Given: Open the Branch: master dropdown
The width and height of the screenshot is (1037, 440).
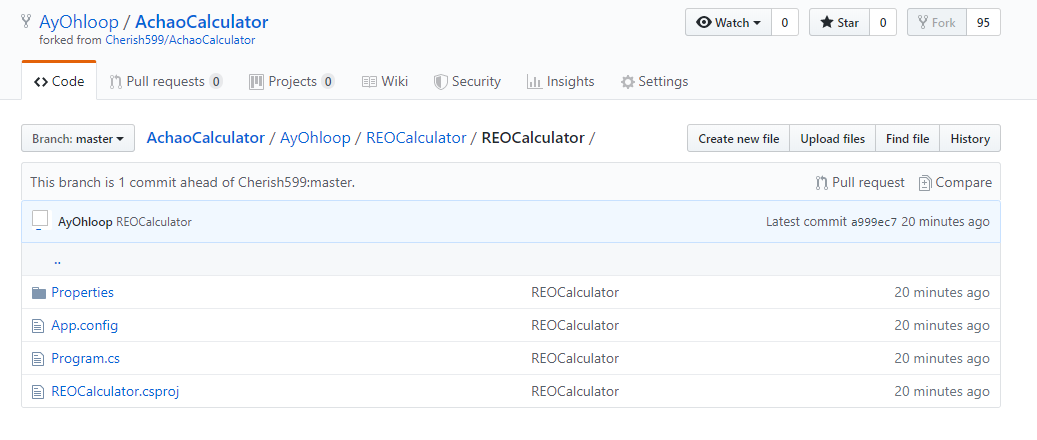Looking at the screenshot, I should coord(78,138).
